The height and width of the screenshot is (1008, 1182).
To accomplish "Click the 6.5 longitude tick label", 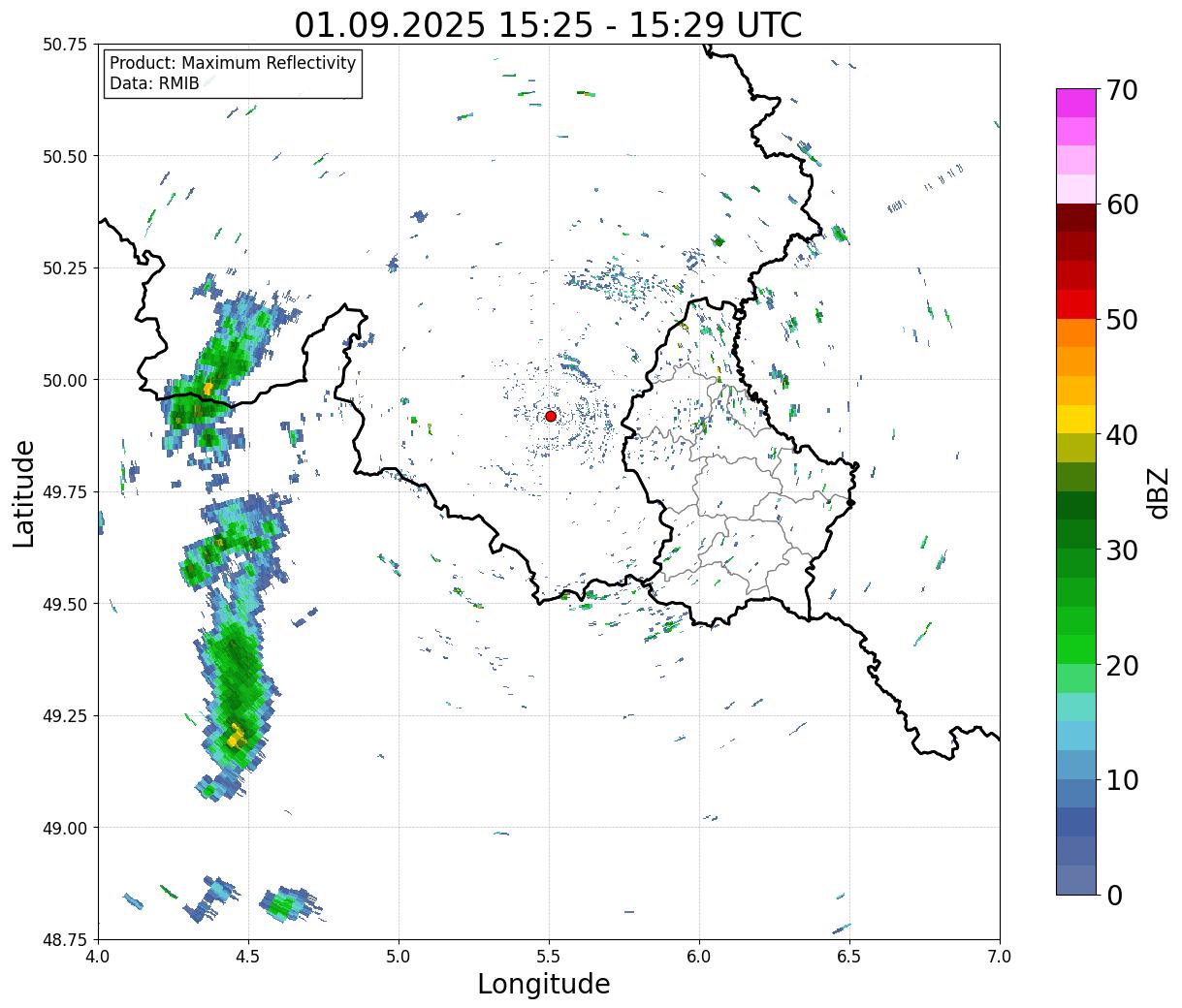I will [x=849, y=957].
